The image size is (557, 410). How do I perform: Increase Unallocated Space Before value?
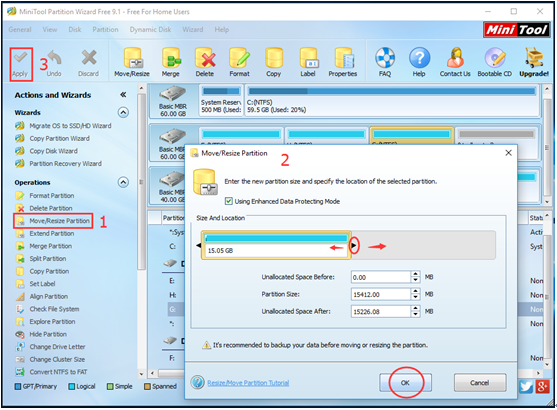coord(415,274)
